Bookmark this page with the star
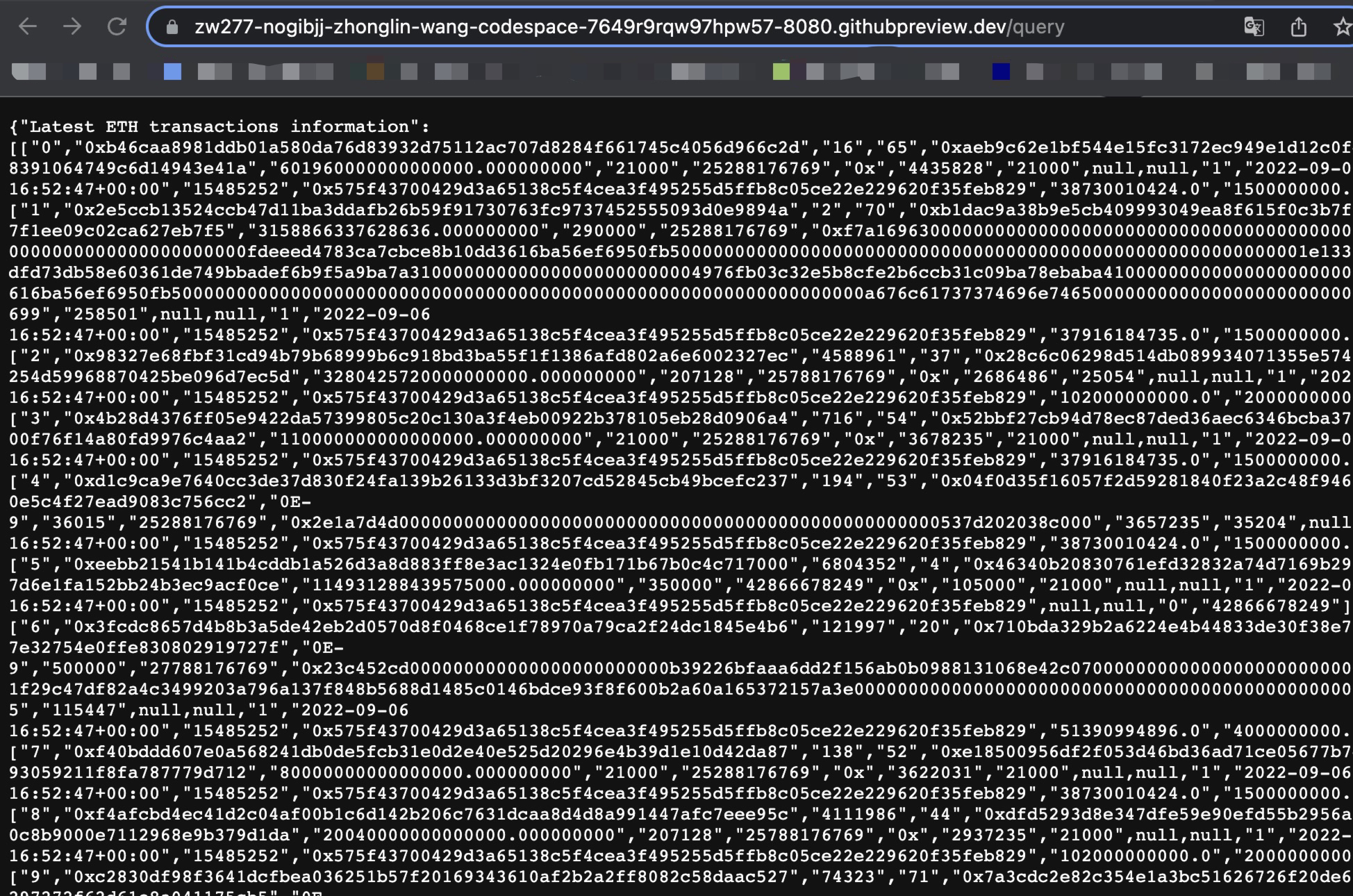The image size is (1353, 896). 1342,27
